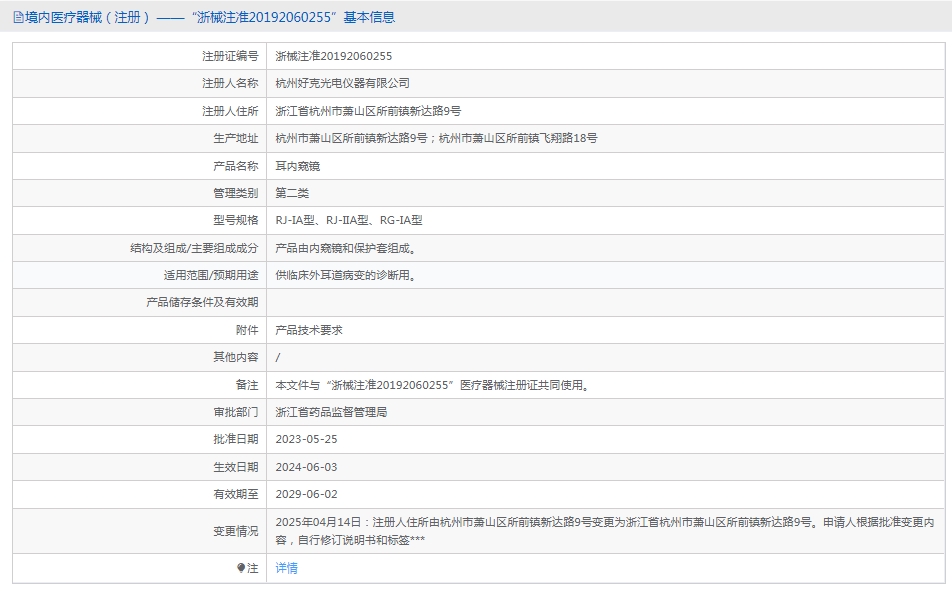Click the 生效日期 label
952x591 pixels.
[x=236, y=466]
